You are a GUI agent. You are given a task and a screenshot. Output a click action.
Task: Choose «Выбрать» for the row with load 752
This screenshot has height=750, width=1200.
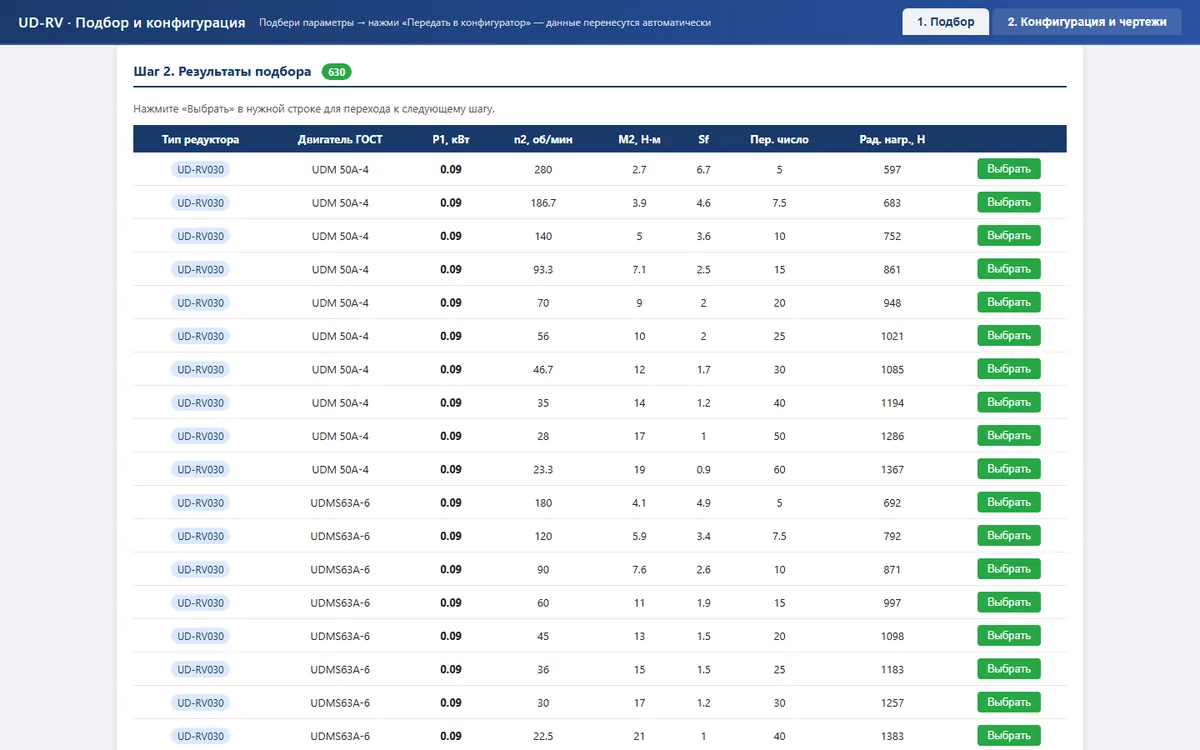(x=1009, y=236)
